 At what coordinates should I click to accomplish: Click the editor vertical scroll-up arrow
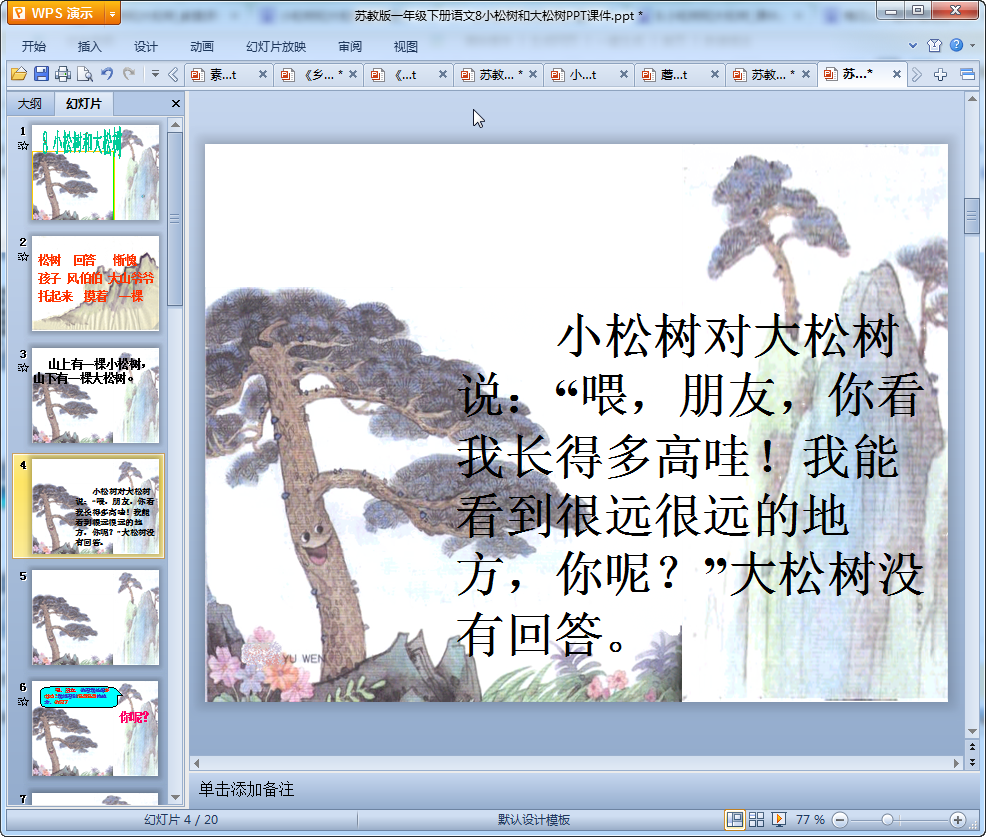tap(972, 99)
